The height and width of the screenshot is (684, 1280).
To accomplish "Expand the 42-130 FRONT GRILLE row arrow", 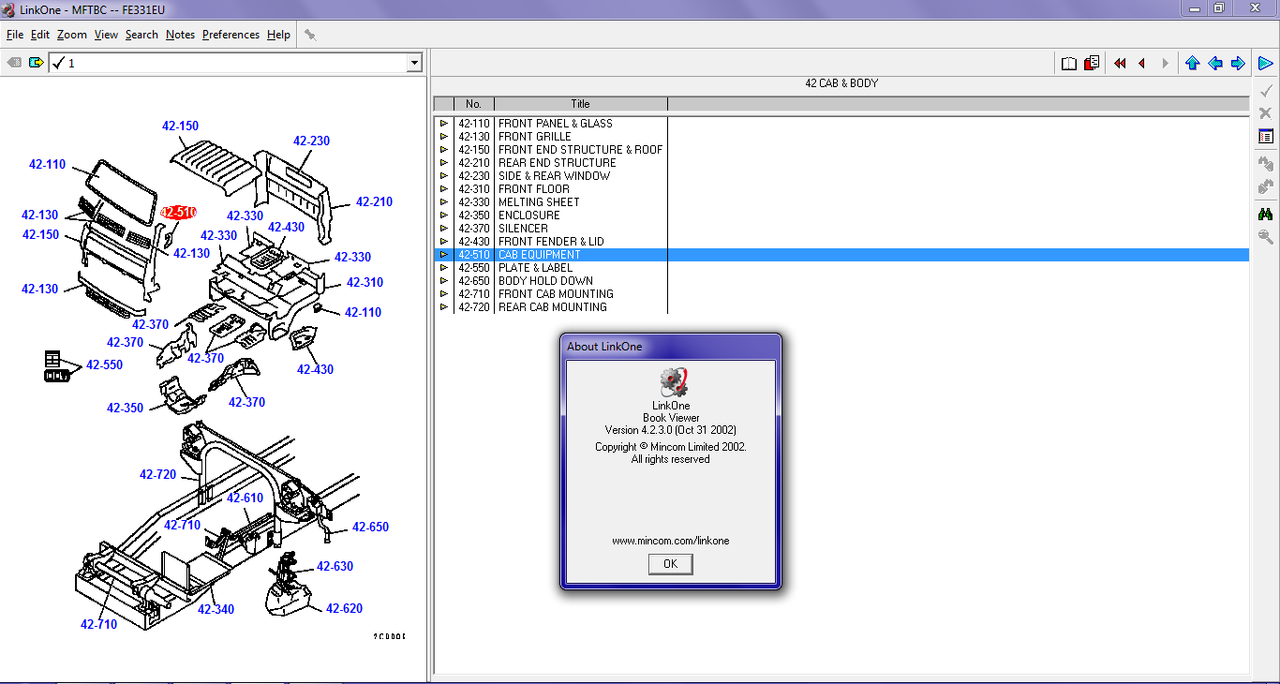I will pyautogui.click(x=443, y=137).
